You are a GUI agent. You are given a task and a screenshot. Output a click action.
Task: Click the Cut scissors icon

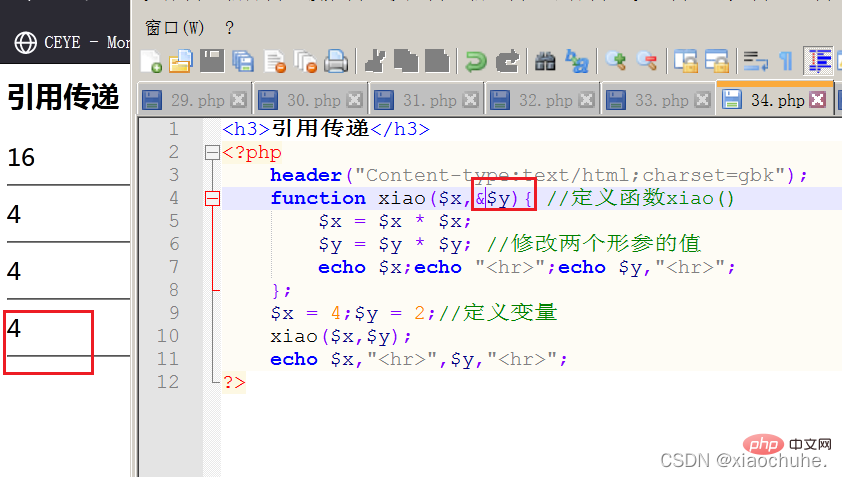point(375,61)
